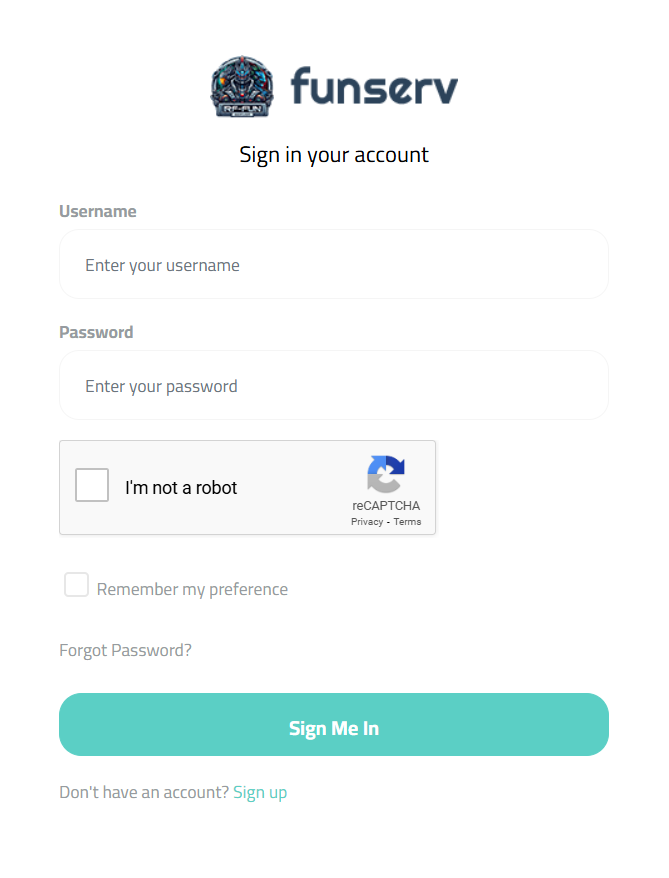Open the reCAPTCHA Privacy link
Viewport: 669px width, 878px height.
tap(367, 521)
